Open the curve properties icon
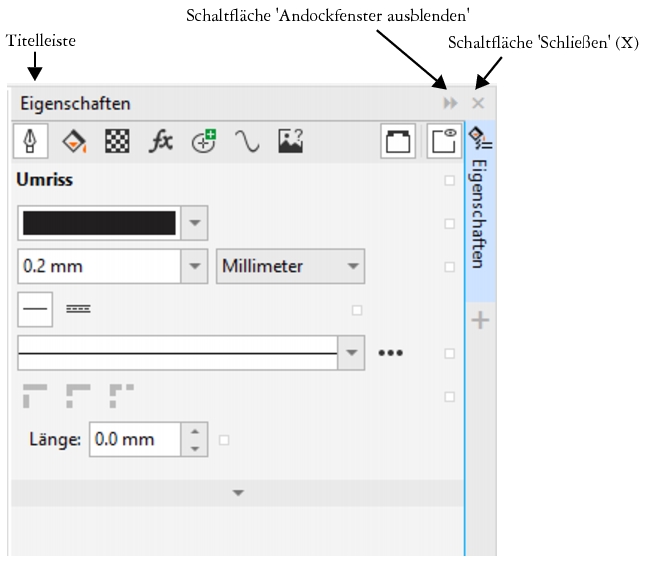Screen dimensions: 664x561 246,142
